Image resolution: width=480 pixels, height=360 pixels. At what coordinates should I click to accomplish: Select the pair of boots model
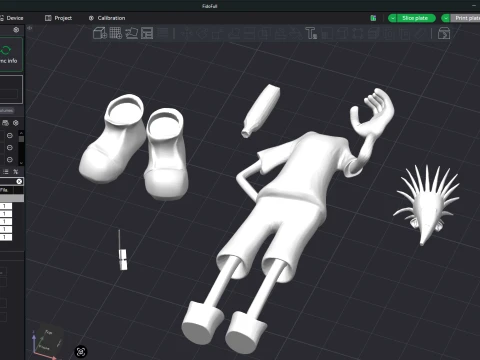[134, 147]
